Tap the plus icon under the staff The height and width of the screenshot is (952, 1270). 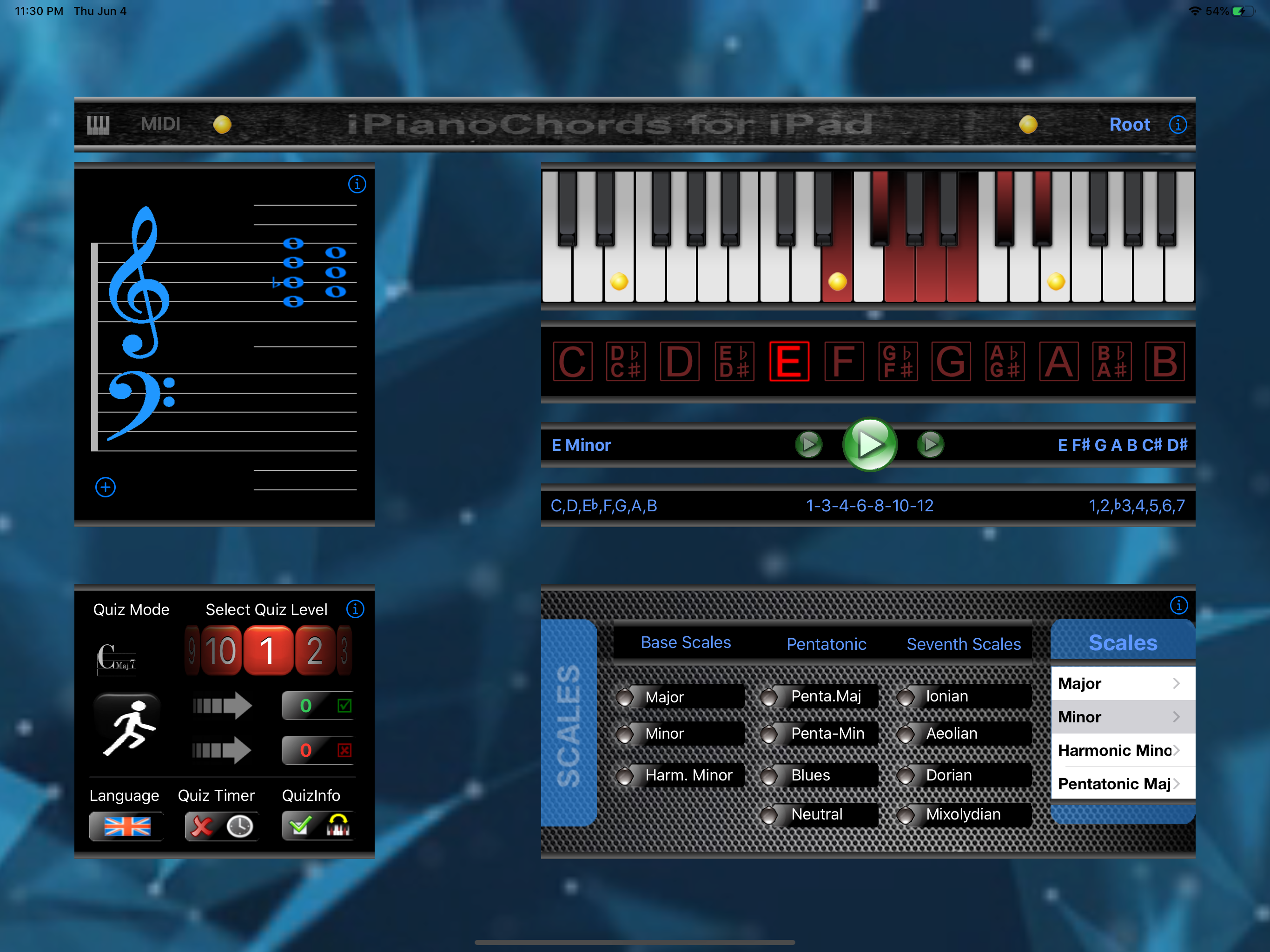pyautogui.click(x=105, y=488)
